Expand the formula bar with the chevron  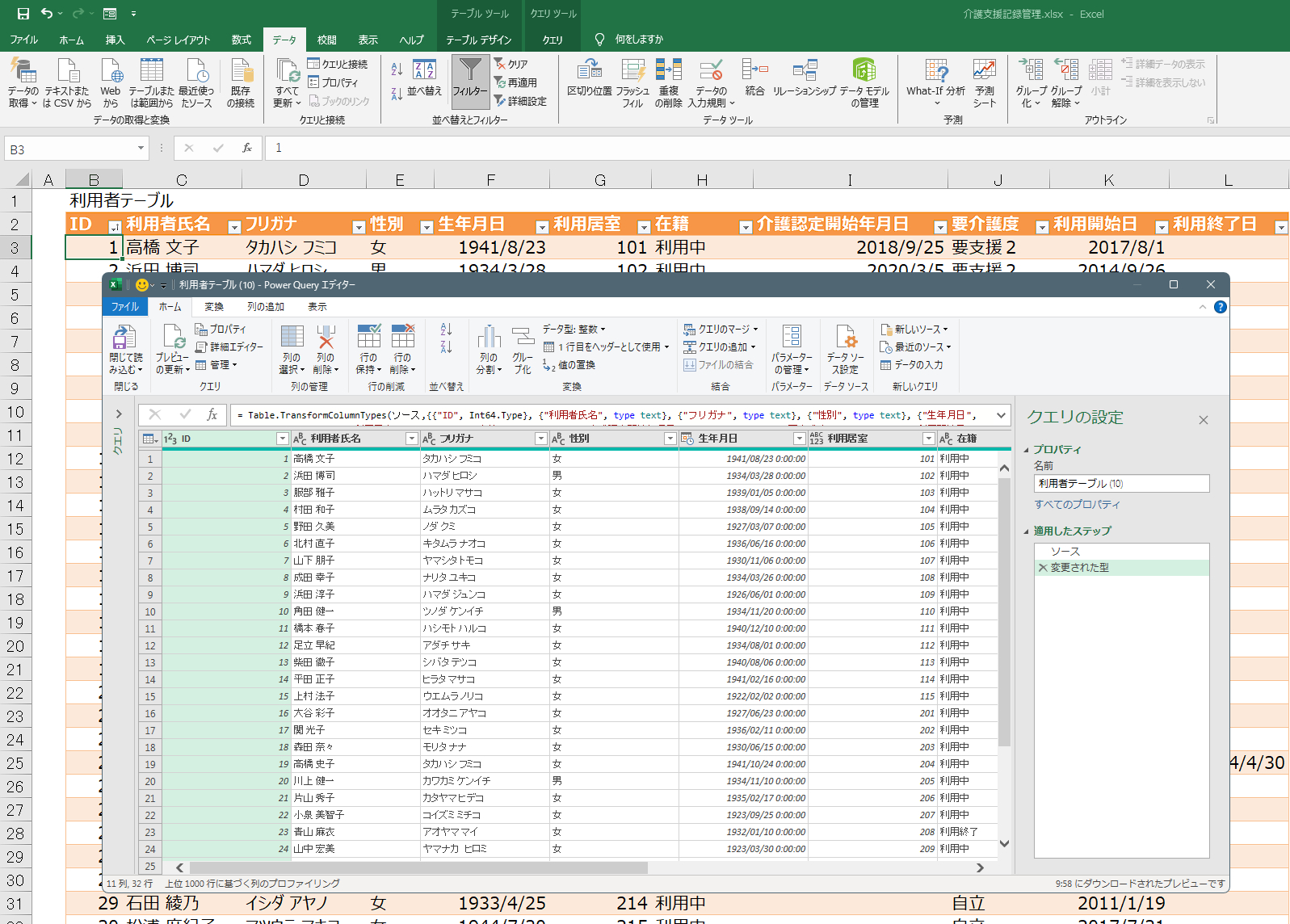pos(1001,415)
